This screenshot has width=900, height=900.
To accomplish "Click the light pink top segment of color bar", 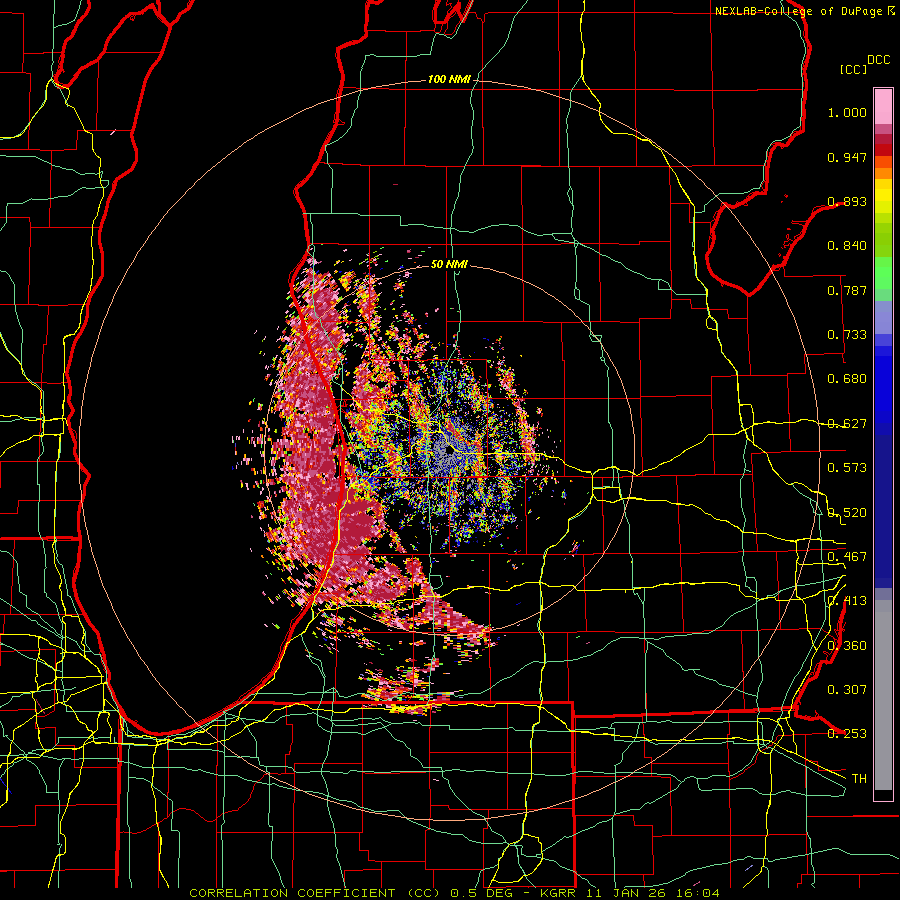I will (883, 106).
